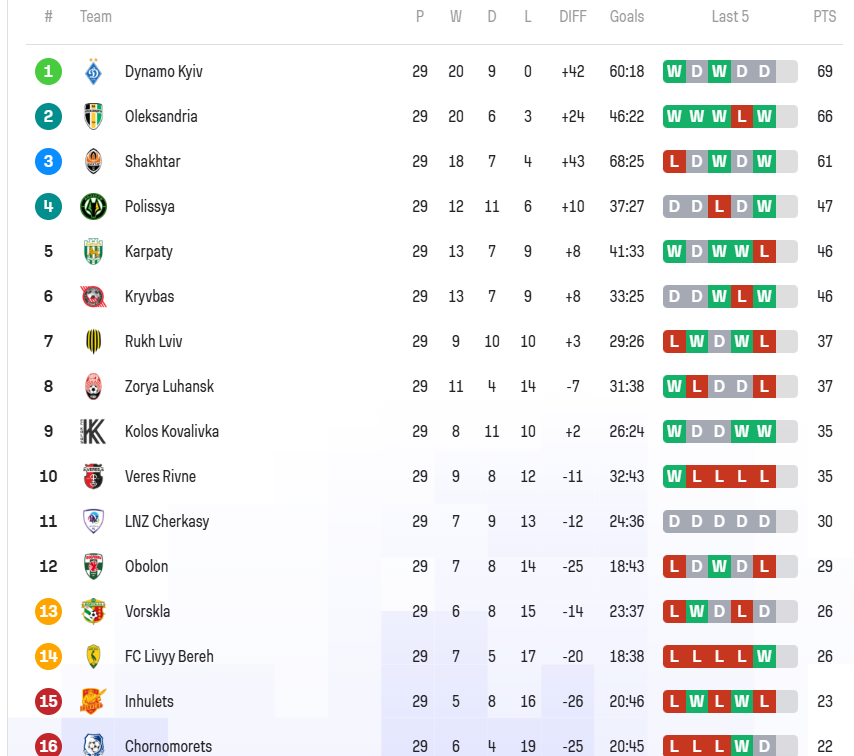The width and height of the screenshot is (854, 756).
Task: Select the LNZ Cherkasy team name
Action: tap(167, 521)
